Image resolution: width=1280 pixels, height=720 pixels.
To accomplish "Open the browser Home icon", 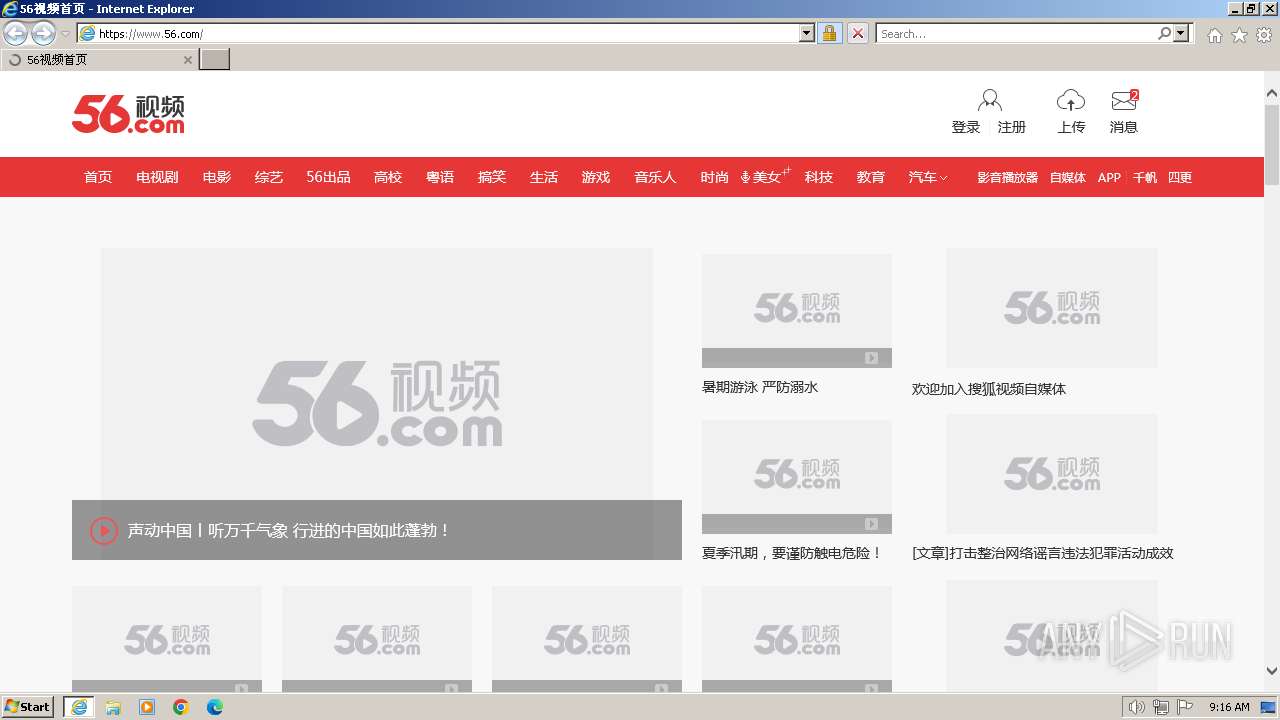I will [1214, 35].
